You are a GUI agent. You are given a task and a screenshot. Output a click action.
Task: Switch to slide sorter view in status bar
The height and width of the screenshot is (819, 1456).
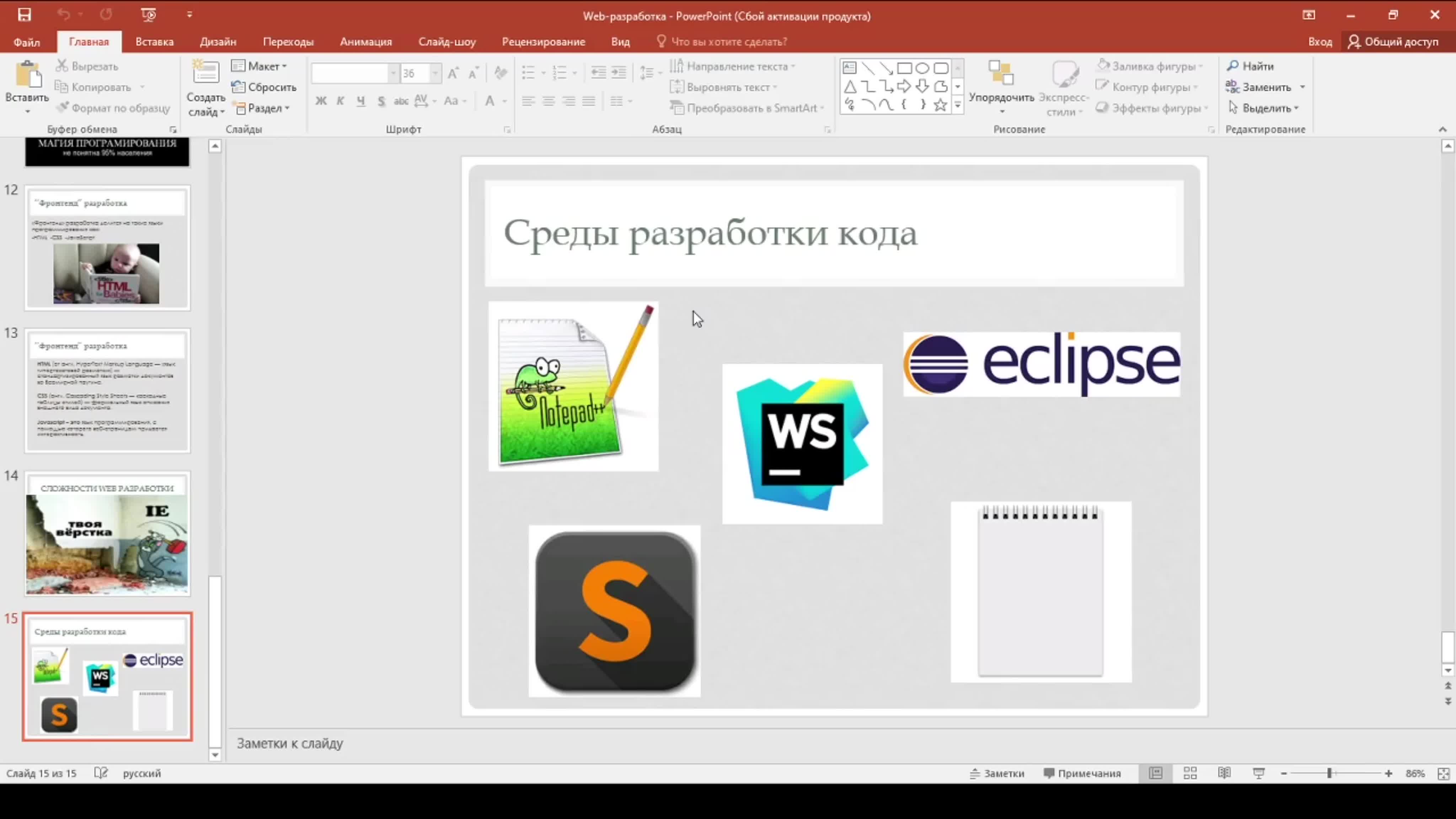pos(1190,773)
